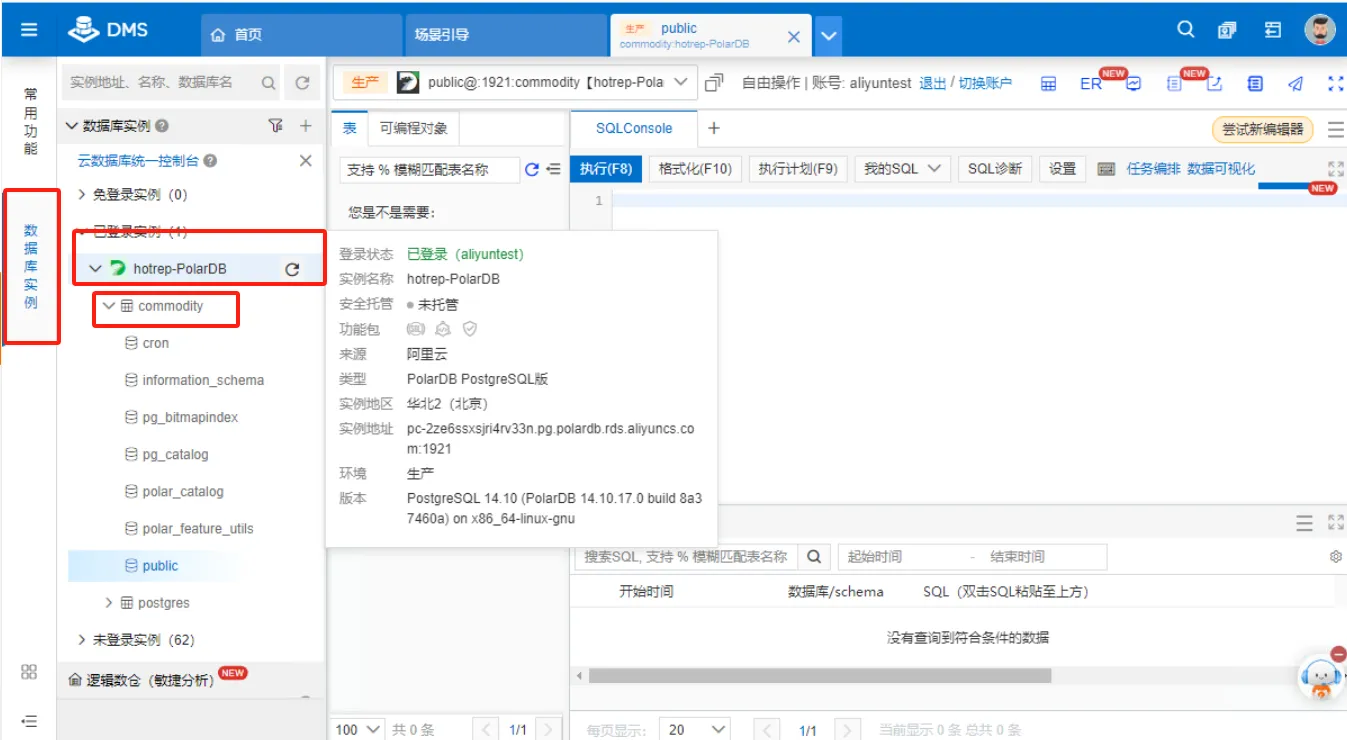Click the keyboard icon near 任务编排
The width and height of the screenshot is (1347, 740).
point(1106,169)
